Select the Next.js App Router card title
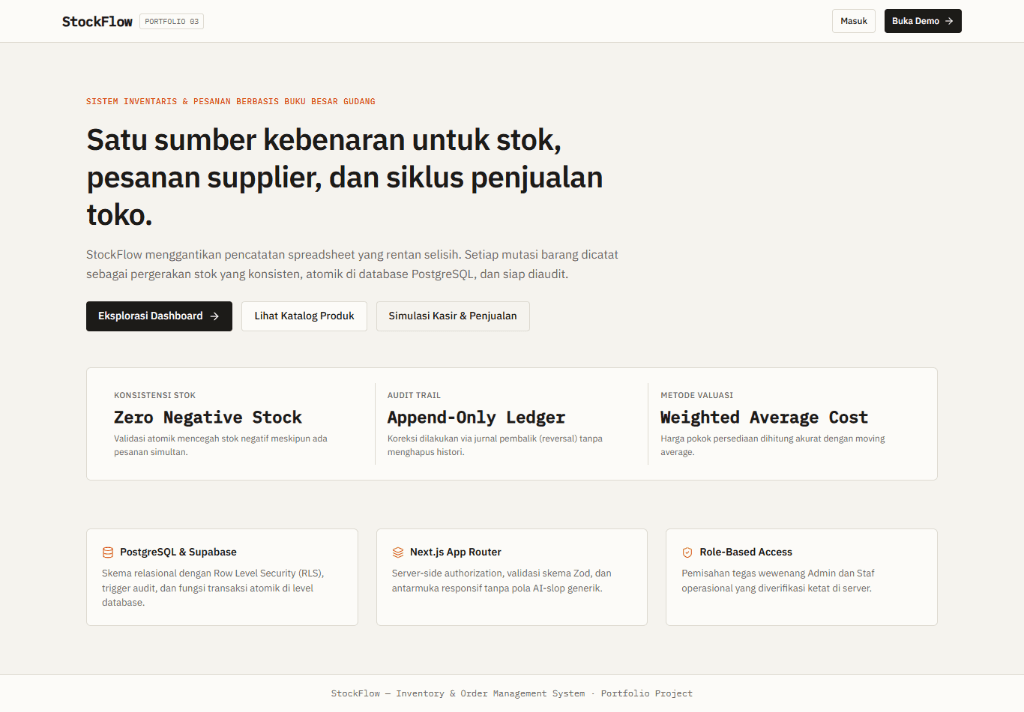This screenshot has height=712, width=1024. [456, 552]
